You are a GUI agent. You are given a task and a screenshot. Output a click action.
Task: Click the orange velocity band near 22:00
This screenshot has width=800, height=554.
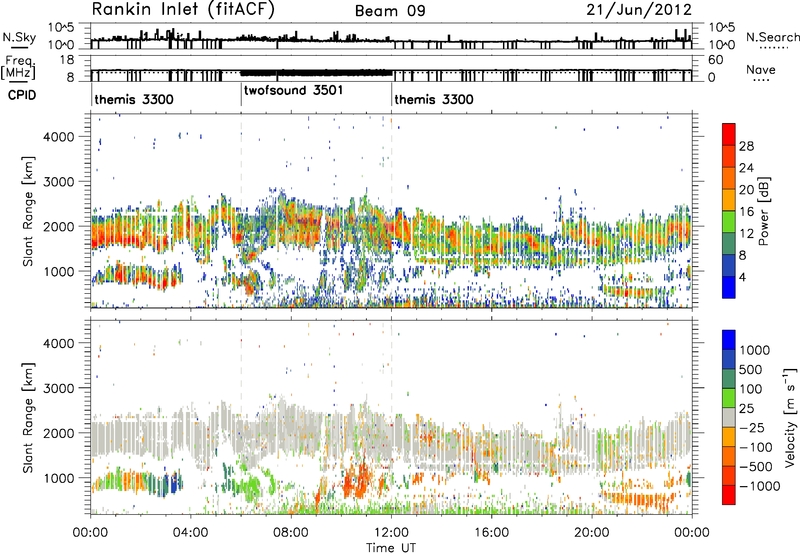point(638,498)
